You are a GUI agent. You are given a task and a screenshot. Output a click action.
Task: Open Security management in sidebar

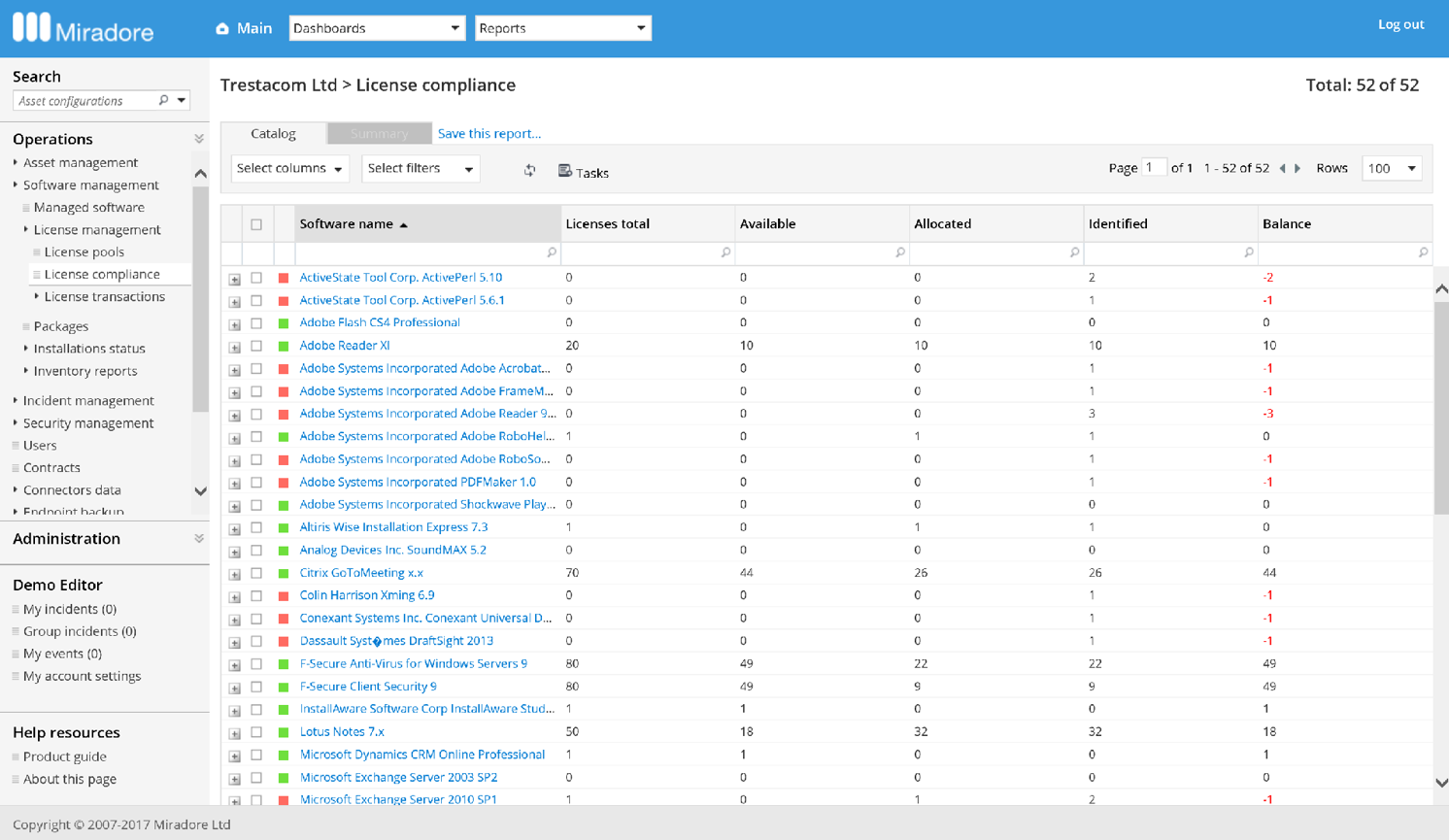click(x=88, y=422)
